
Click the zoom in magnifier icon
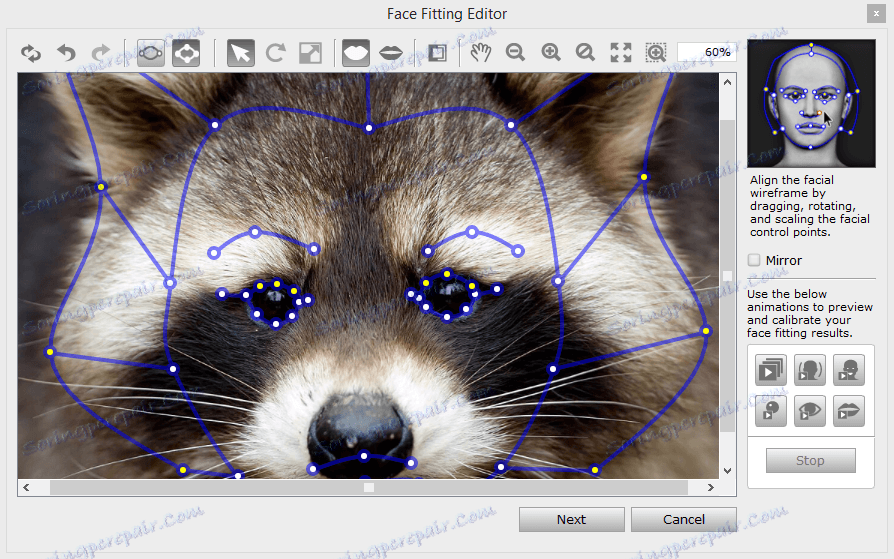550,53
